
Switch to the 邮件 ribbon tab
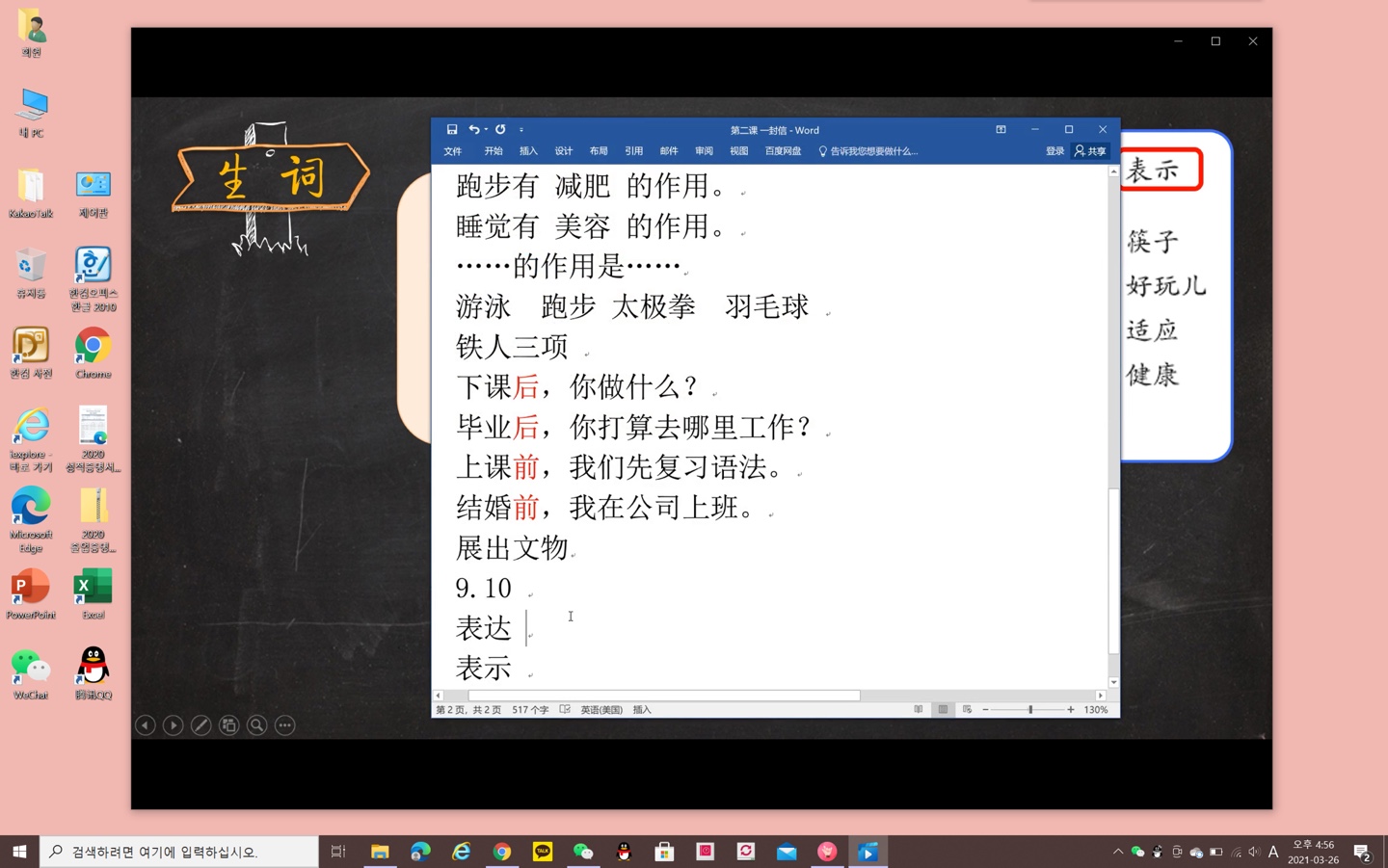click(669, 151)
